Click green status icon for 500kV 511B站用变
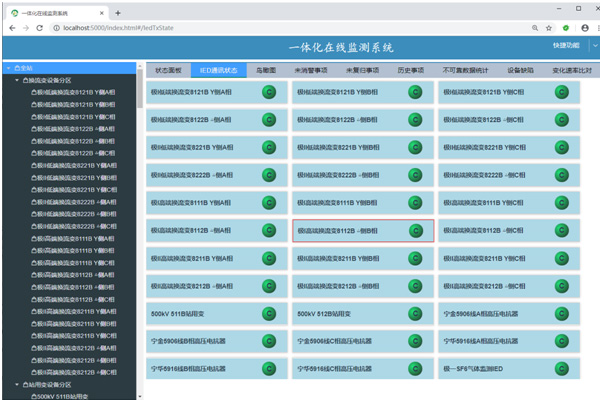The height and width of the screenshot is (400, 600). click(x=268, y=313)
